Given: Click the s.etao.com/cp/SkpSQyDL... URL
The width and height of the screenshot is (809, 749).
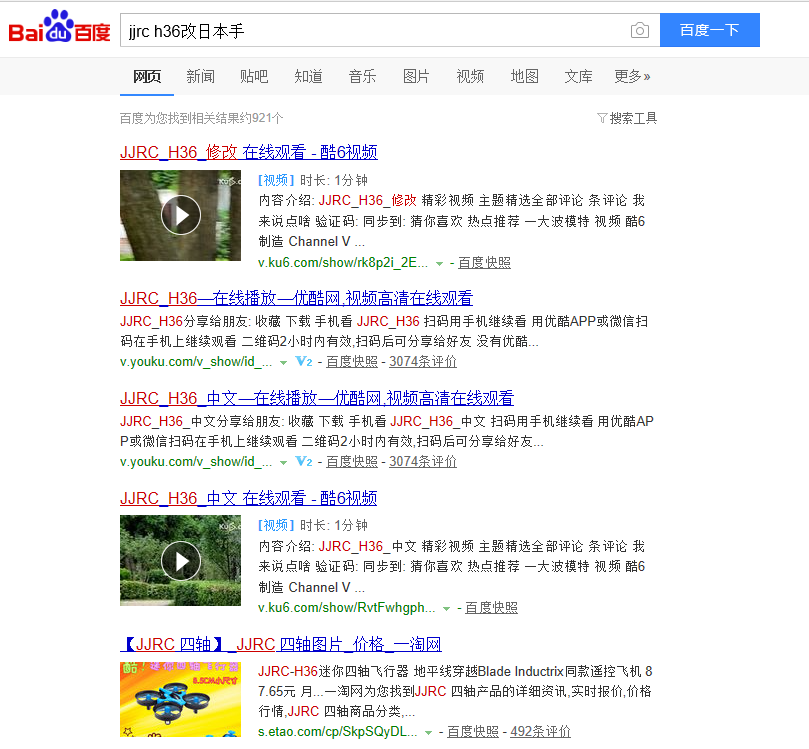Looking at the screenshot, I should 337,731.
